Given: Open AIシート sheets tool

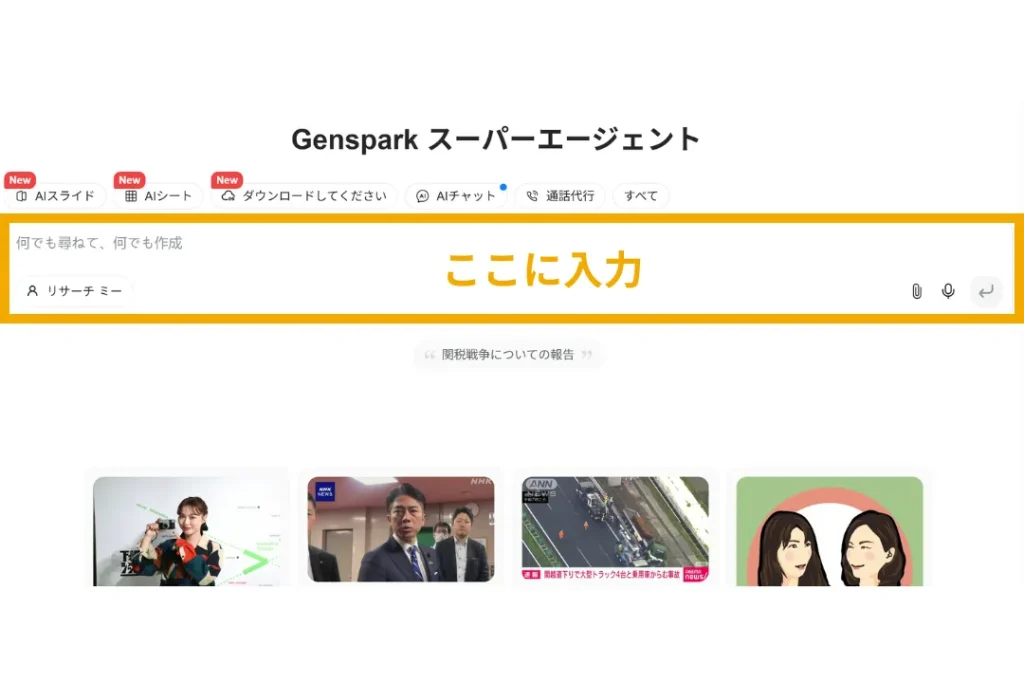Looking at the screenshot, I should point(159,196).
